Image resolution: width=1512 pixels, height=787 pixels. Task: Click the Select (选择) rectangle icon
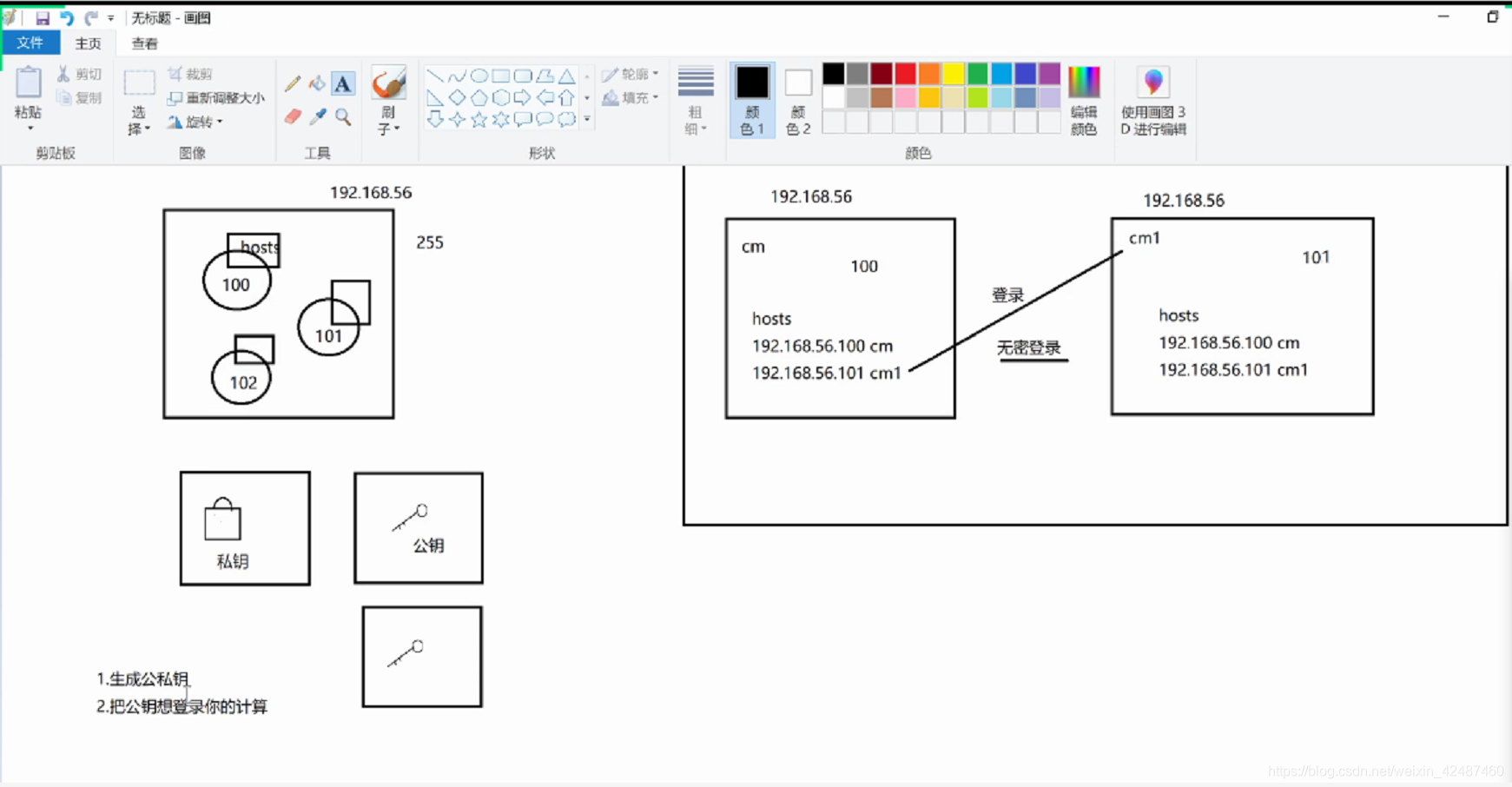139,83
